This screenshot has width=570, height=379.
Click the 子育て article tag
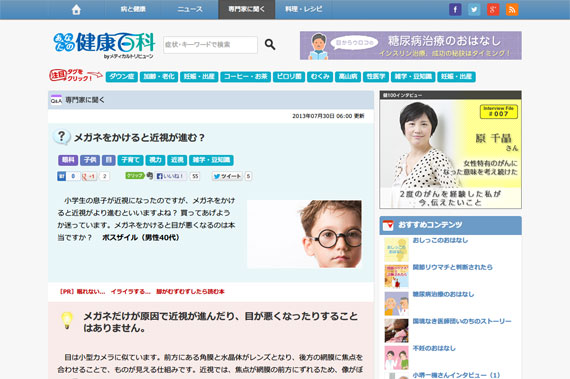click(130, 160)
